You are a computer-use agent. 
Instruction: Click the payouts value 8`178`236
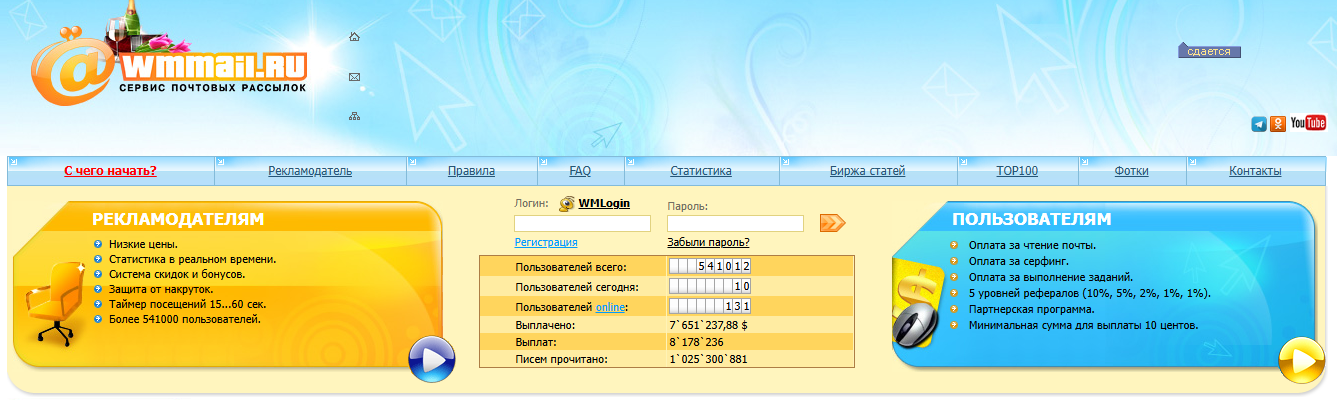pyautogui.click(x=696, y=342)
